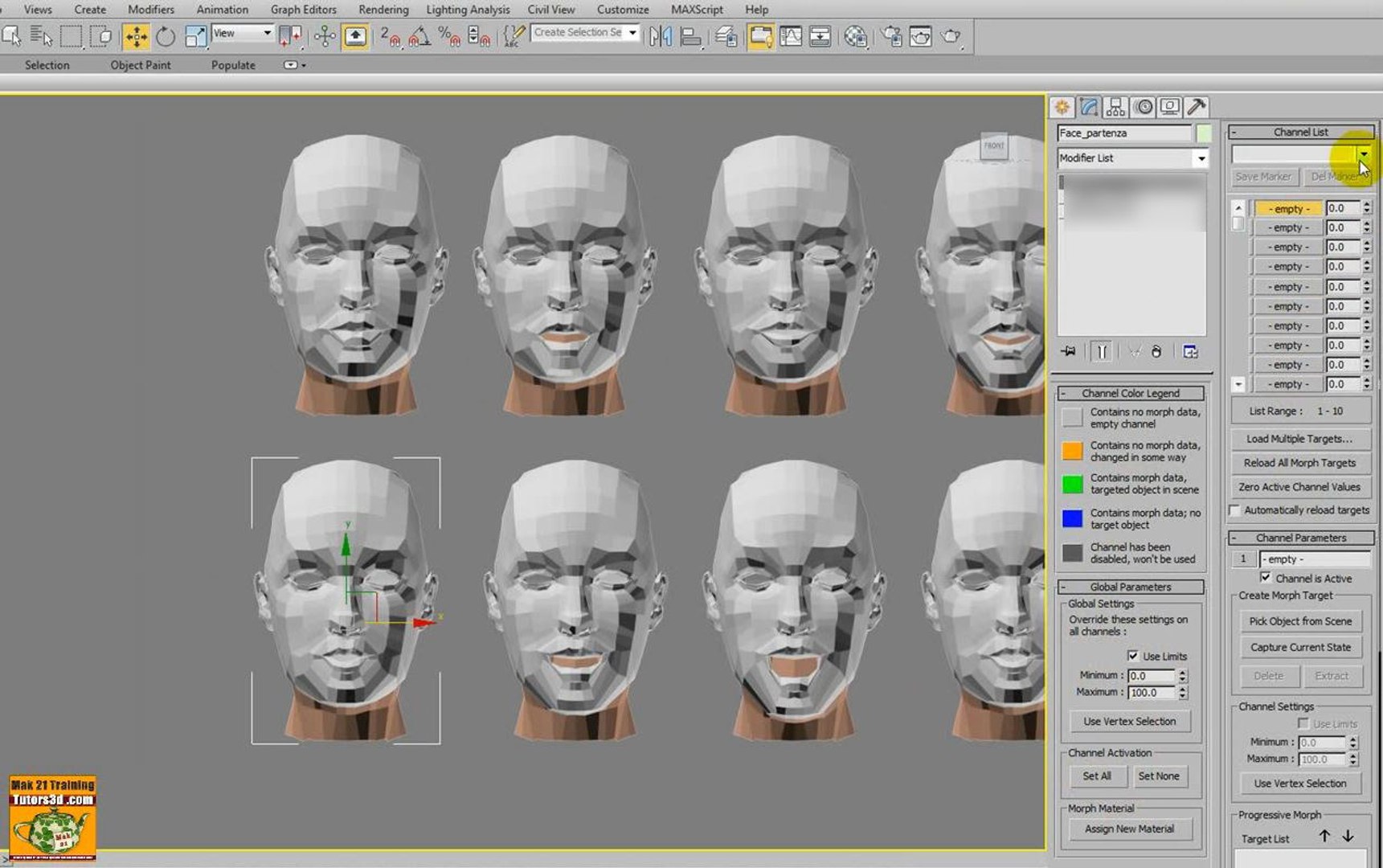The width and height of the screenshot is (1383, 868).
Task: Click the highlighted first empty channel
Action: pyautogui.click(x=1288, y=208)
